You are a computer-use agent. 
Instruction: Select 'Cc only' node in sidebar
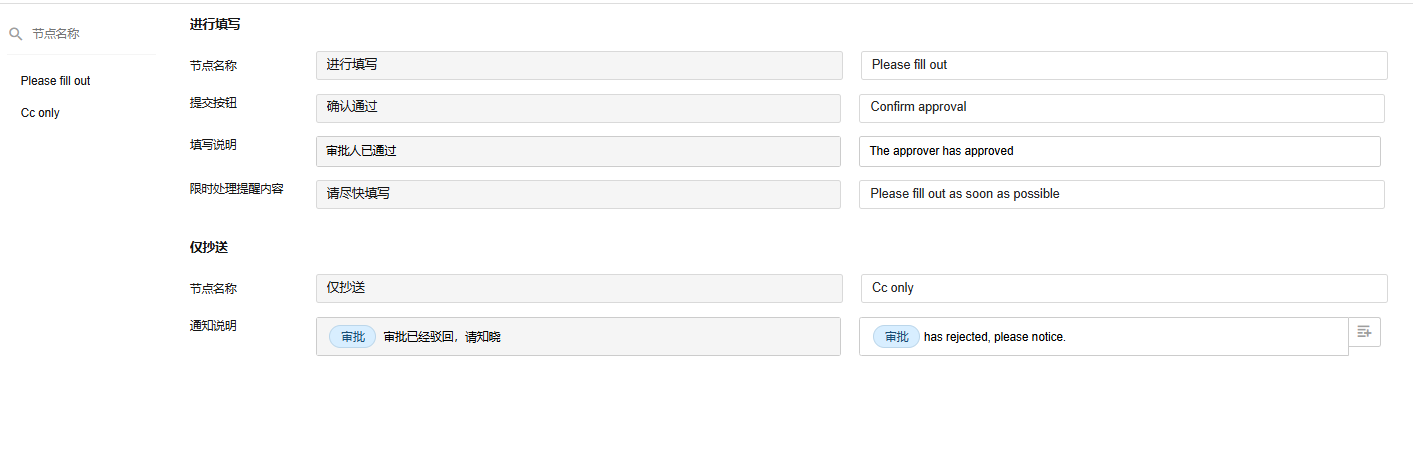tap(40, 113)
